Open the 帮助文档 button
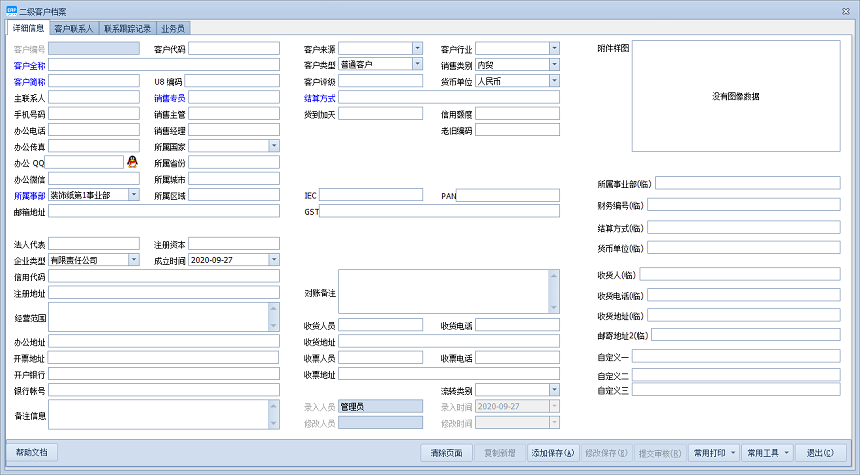860x475 pixels. coord(32,453)
